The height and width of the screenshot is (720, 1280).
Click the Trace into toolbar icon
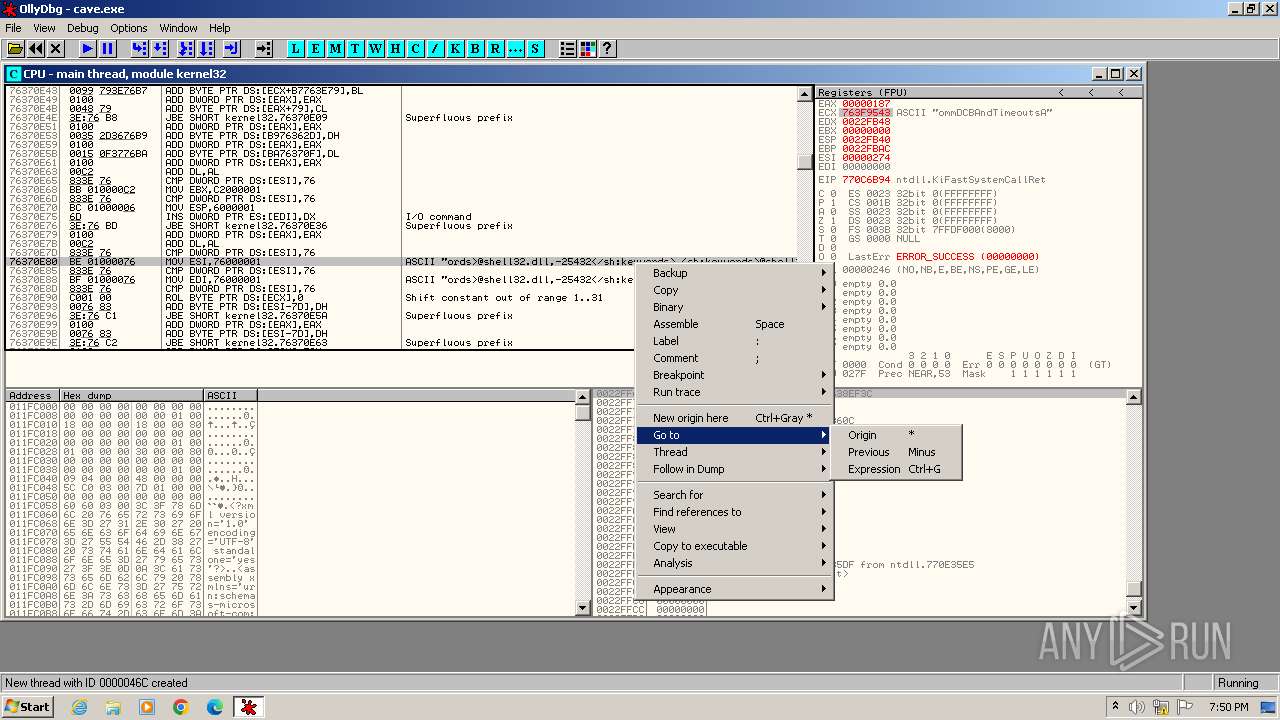click(x=186, y=48)
